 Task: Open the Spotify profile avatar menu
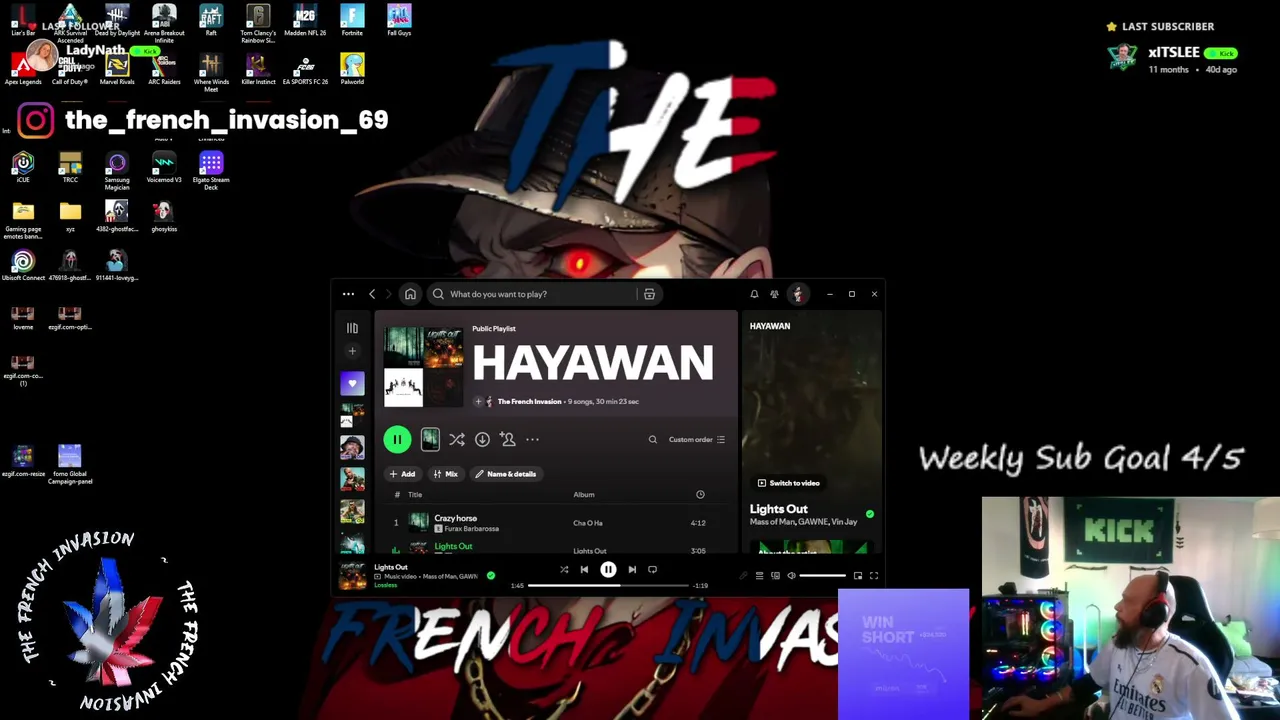(798, 294)
